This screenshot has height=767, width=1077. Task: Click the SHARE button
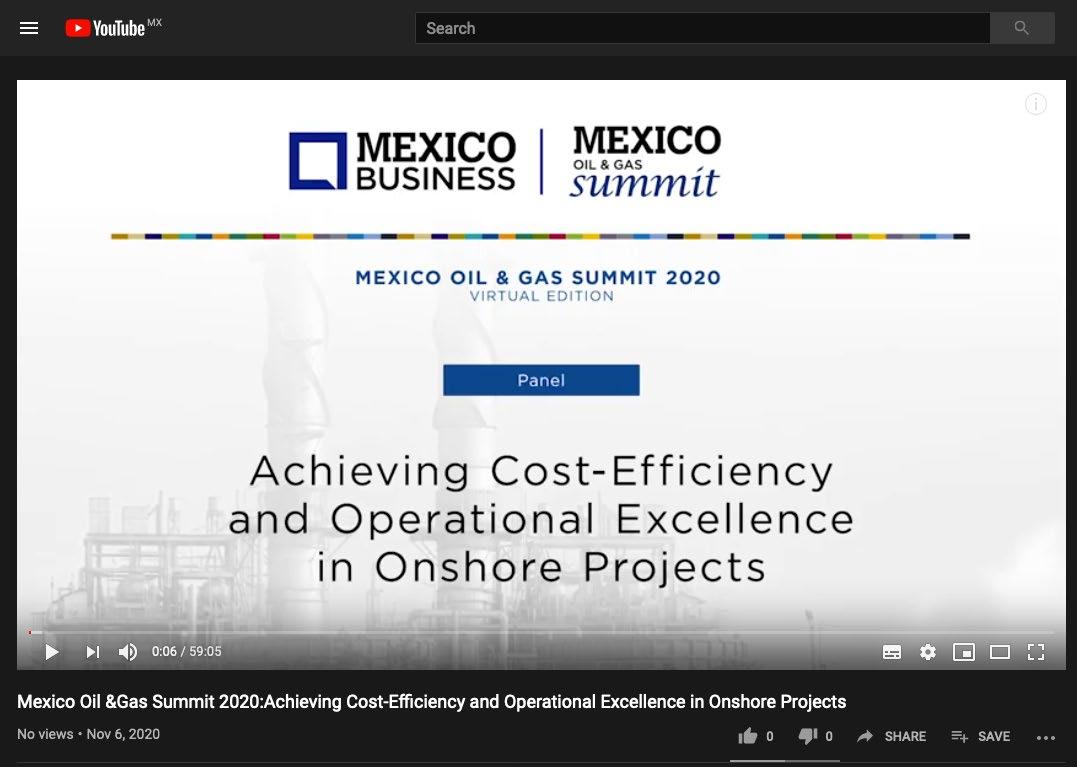[892, 736]
